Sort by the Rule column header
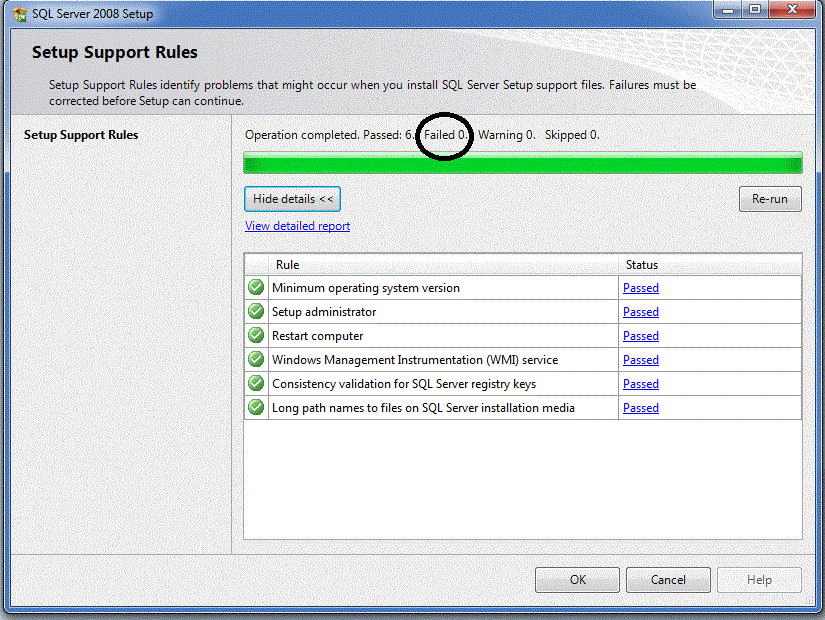This screenshot has width=825, height=620. tap(444, 265)
